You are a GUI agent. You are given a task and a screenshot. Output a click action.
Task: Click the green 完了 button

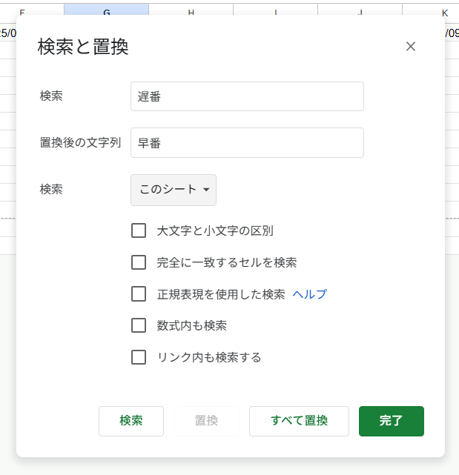[x=391, y=421]
